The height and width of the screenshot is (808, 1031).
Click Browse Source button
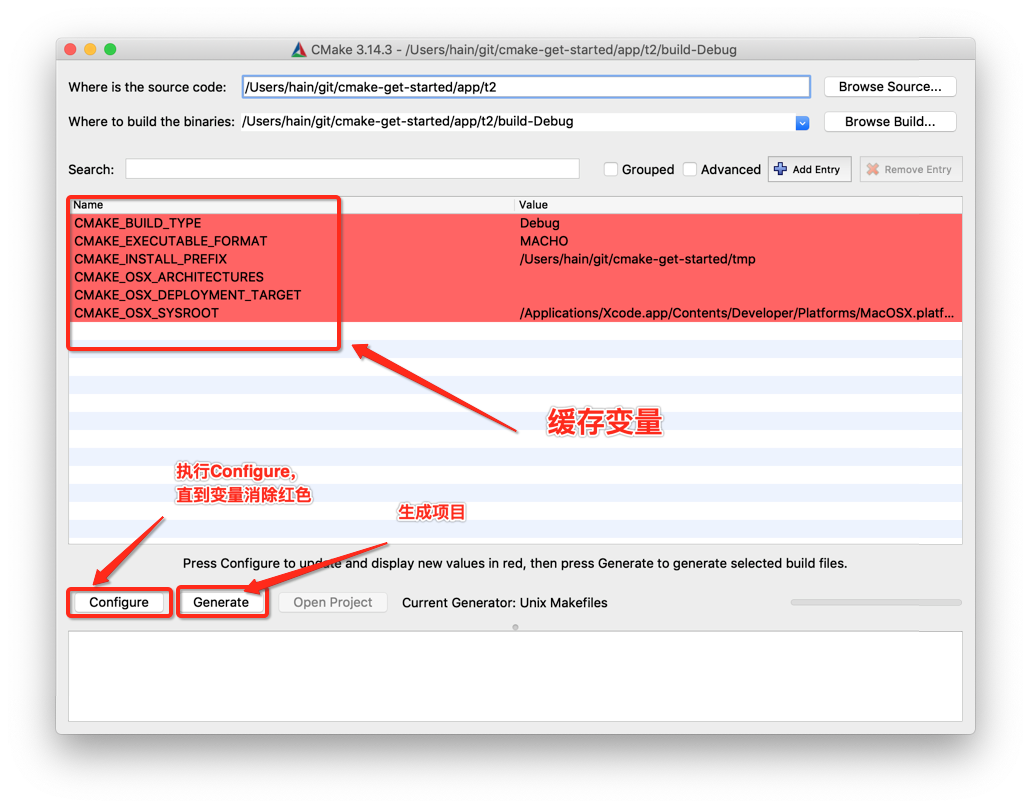click(x=890, y=87)
